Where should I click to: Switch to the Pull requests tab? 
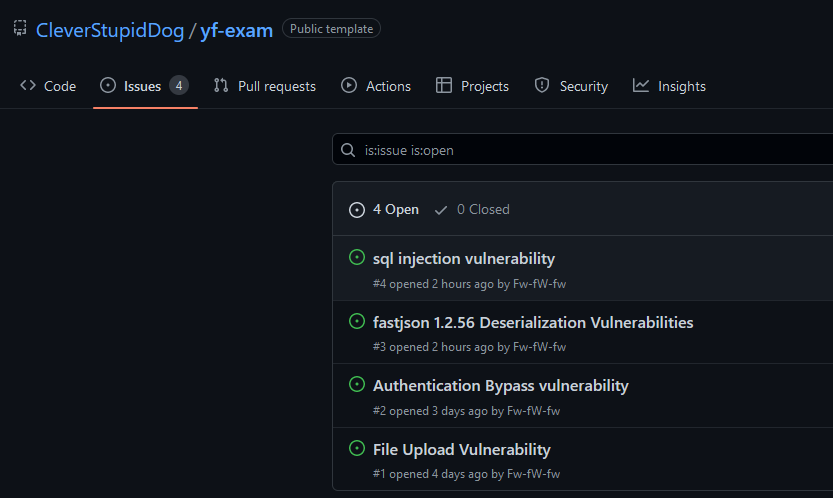(265, 86)
